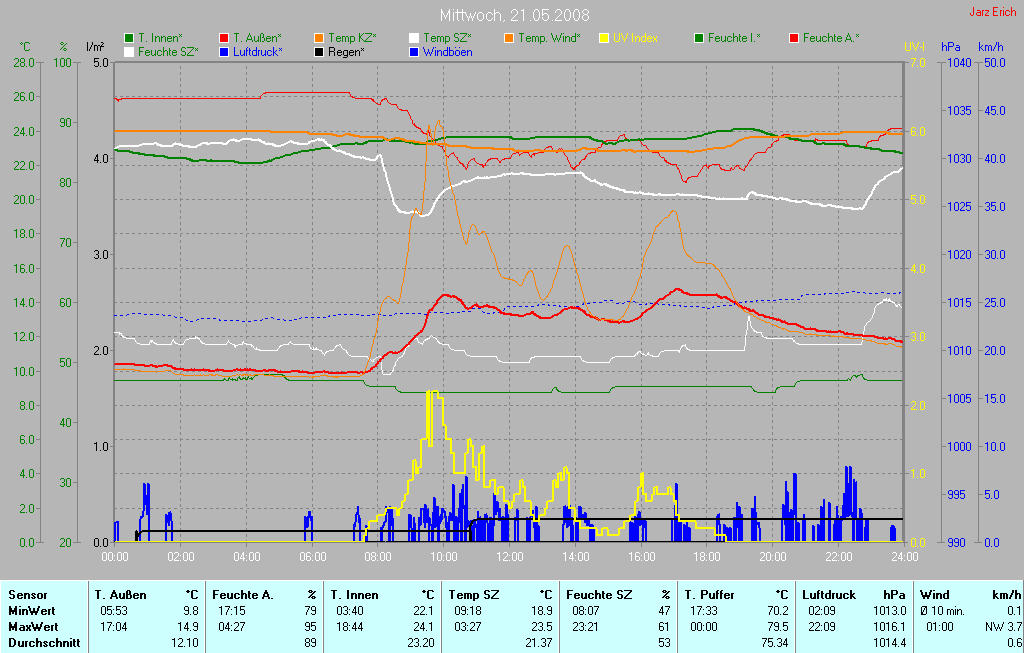Select the T. Innen* legend label
Image resolution: width=1024 pixels, height=653 pixels.
tap(160, 38)
